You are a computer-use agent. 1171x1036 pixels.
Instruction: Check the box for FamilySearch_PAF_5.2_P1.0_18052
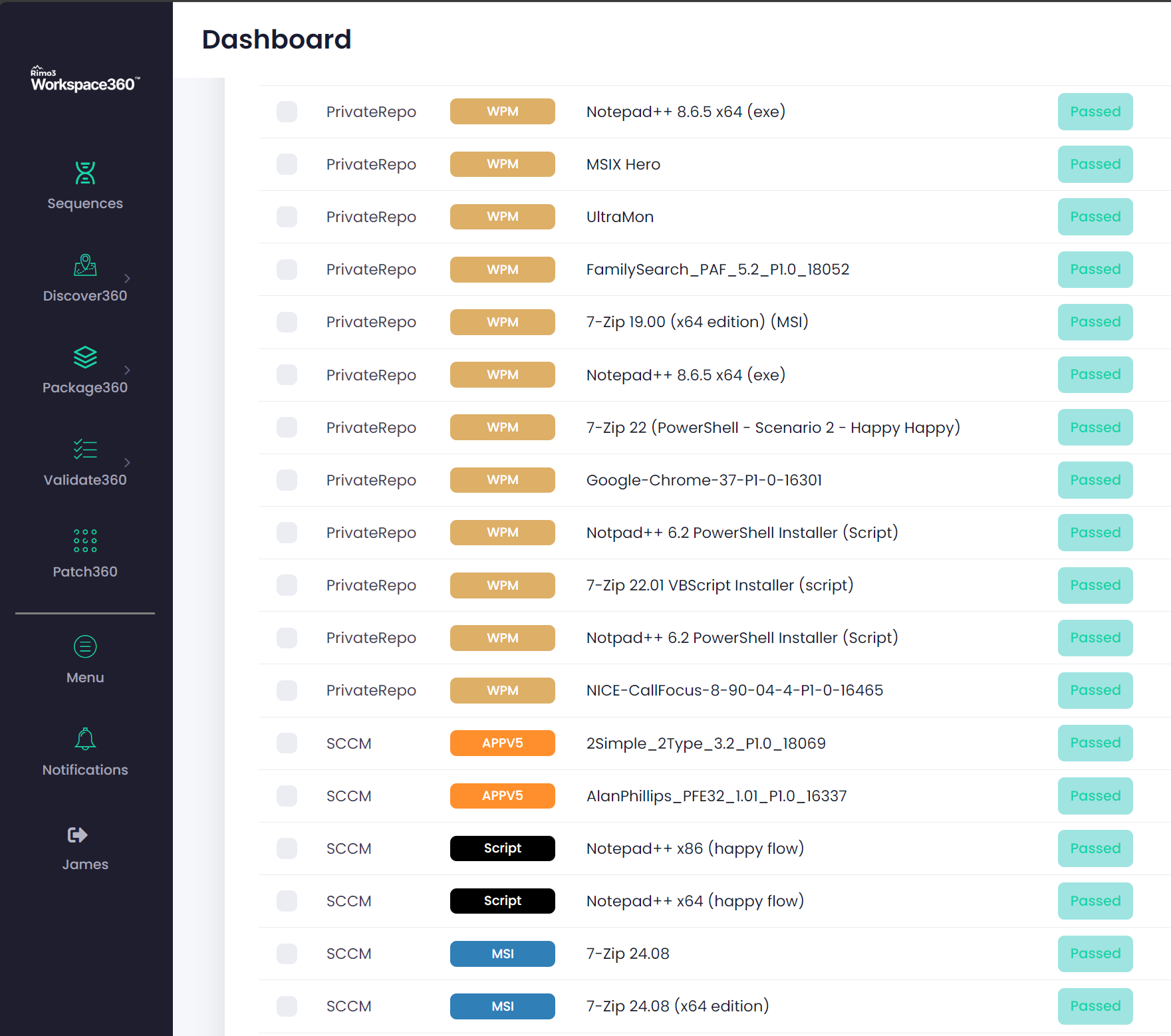287,269
